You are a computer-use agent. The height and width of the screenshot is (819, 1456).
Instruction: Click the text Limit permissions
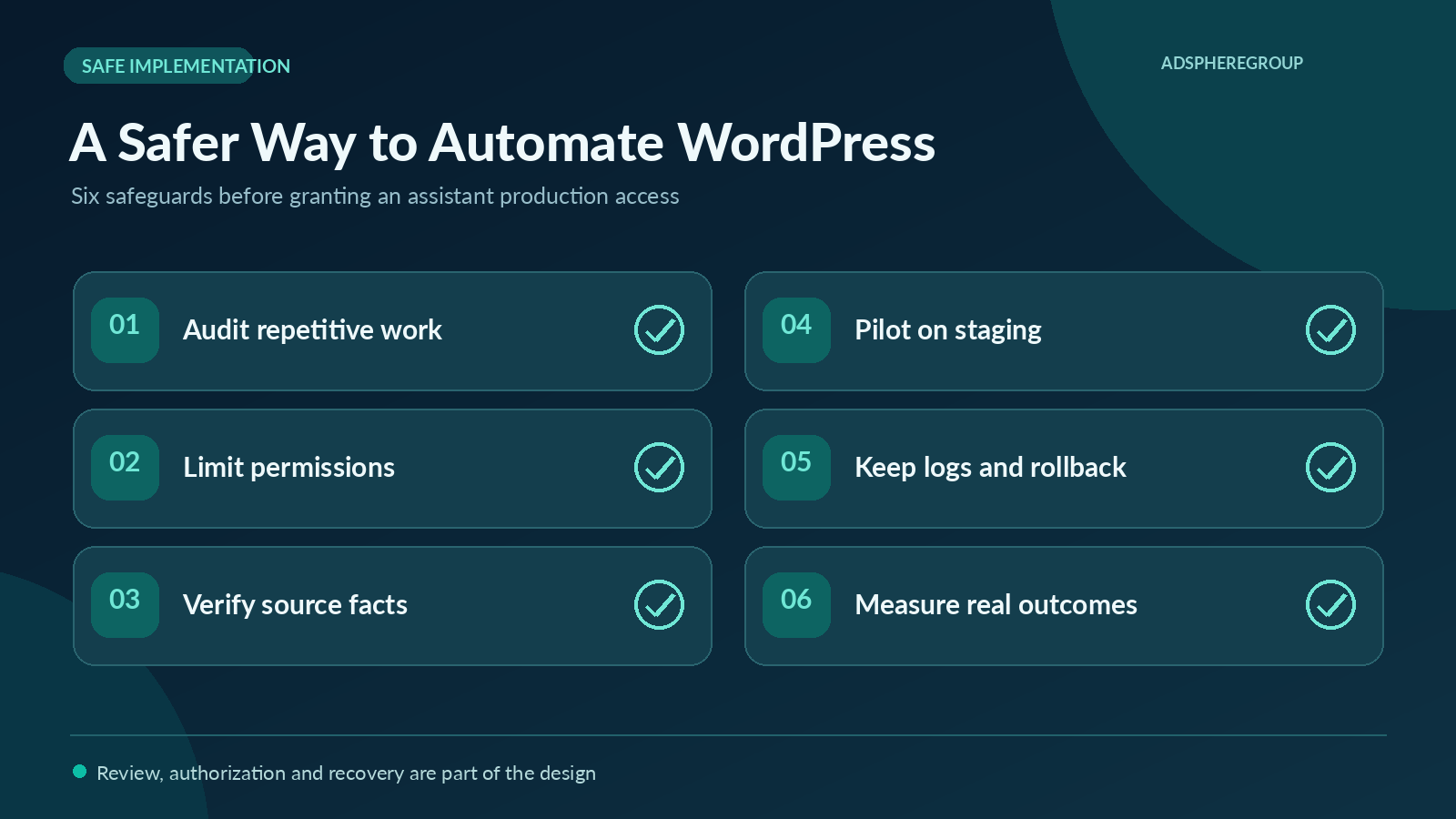288,468
